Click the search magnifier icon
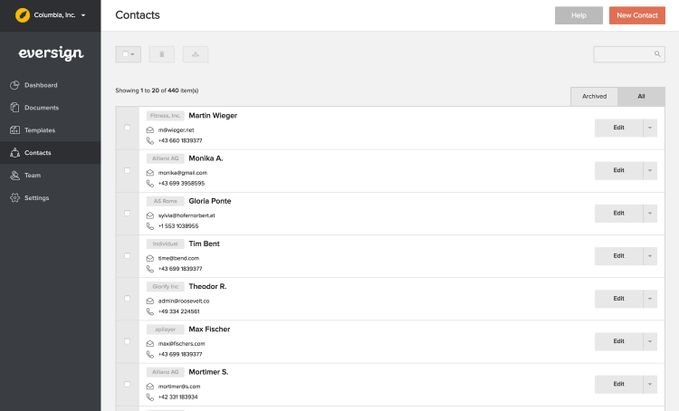This screenshot has width=679, height=411. (x=657, y=54)
